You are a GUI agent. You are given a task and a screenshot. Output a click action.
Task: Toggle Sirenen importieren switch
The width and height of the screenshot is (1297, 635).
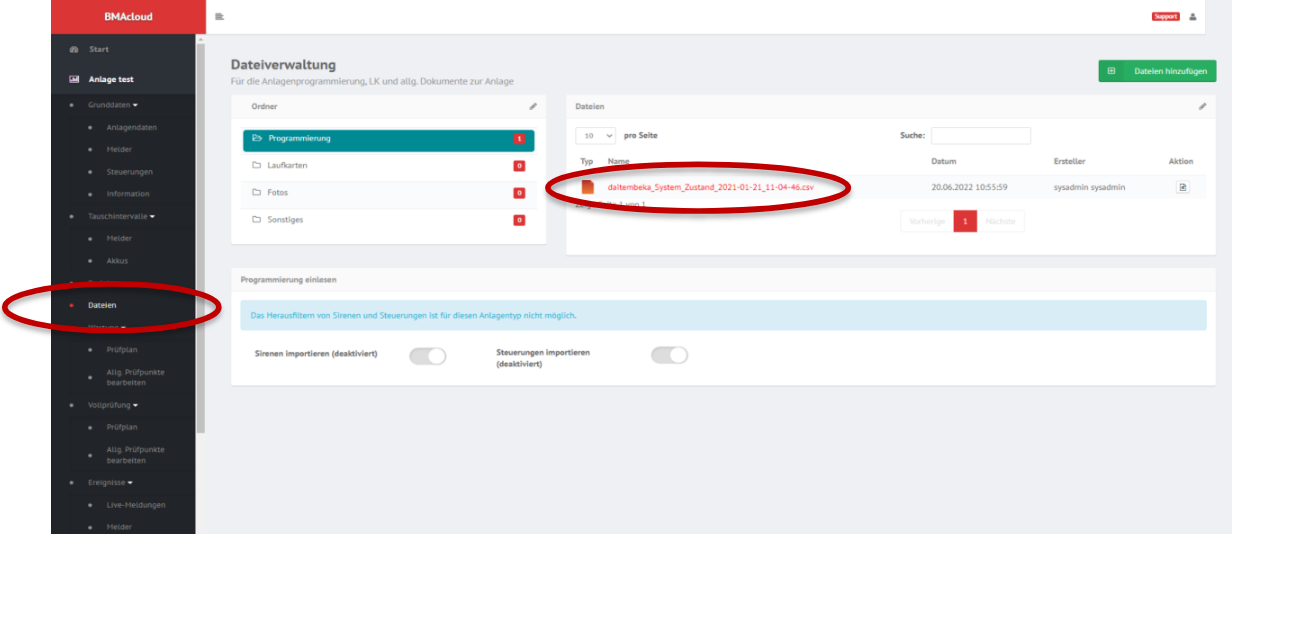428,356
